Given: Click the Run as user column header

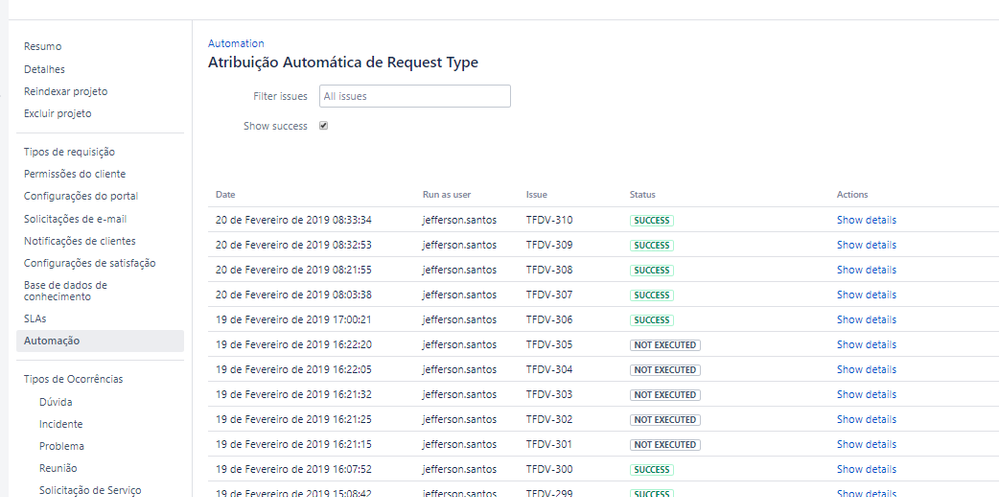Looking at the screenshot, I should [x=447, y=194].
